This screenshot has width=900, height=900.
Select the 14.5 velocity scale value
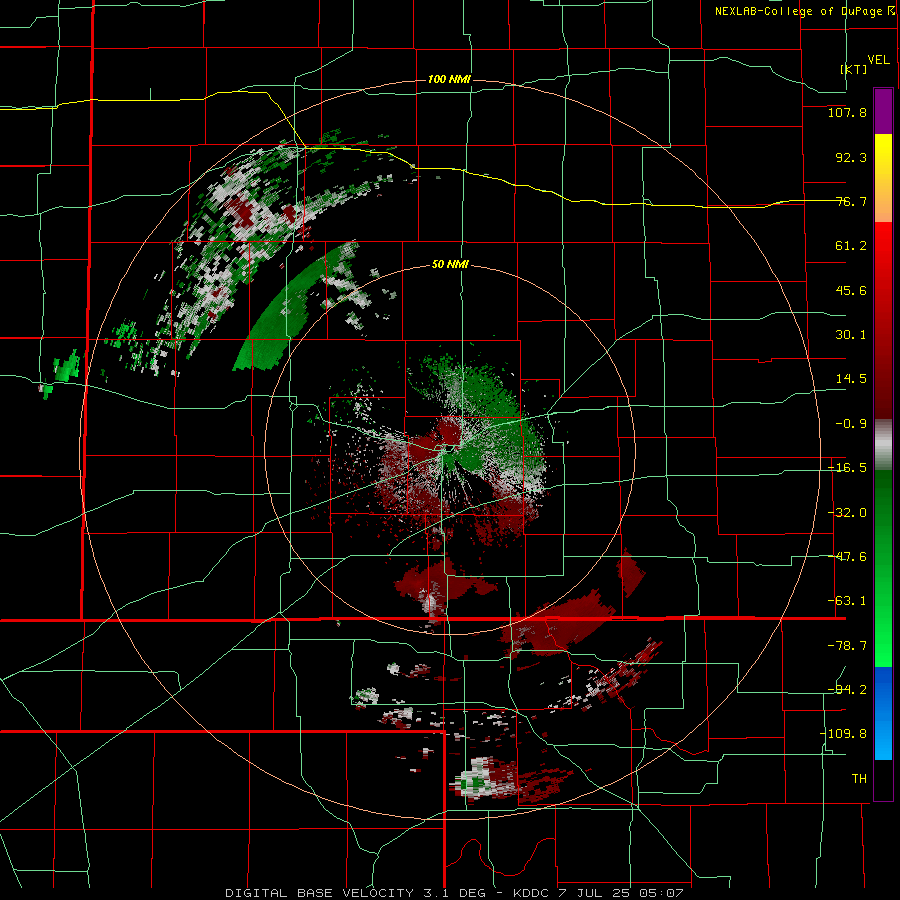pyautogui.click(x=851, y=379)
